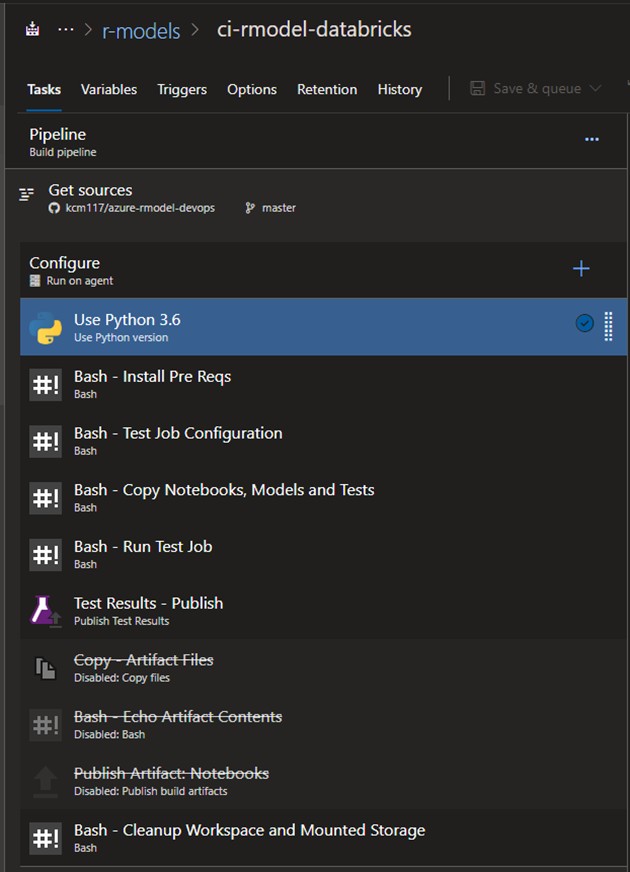Add a task to Configure job

pyautogui.click(x=581, y=269)
